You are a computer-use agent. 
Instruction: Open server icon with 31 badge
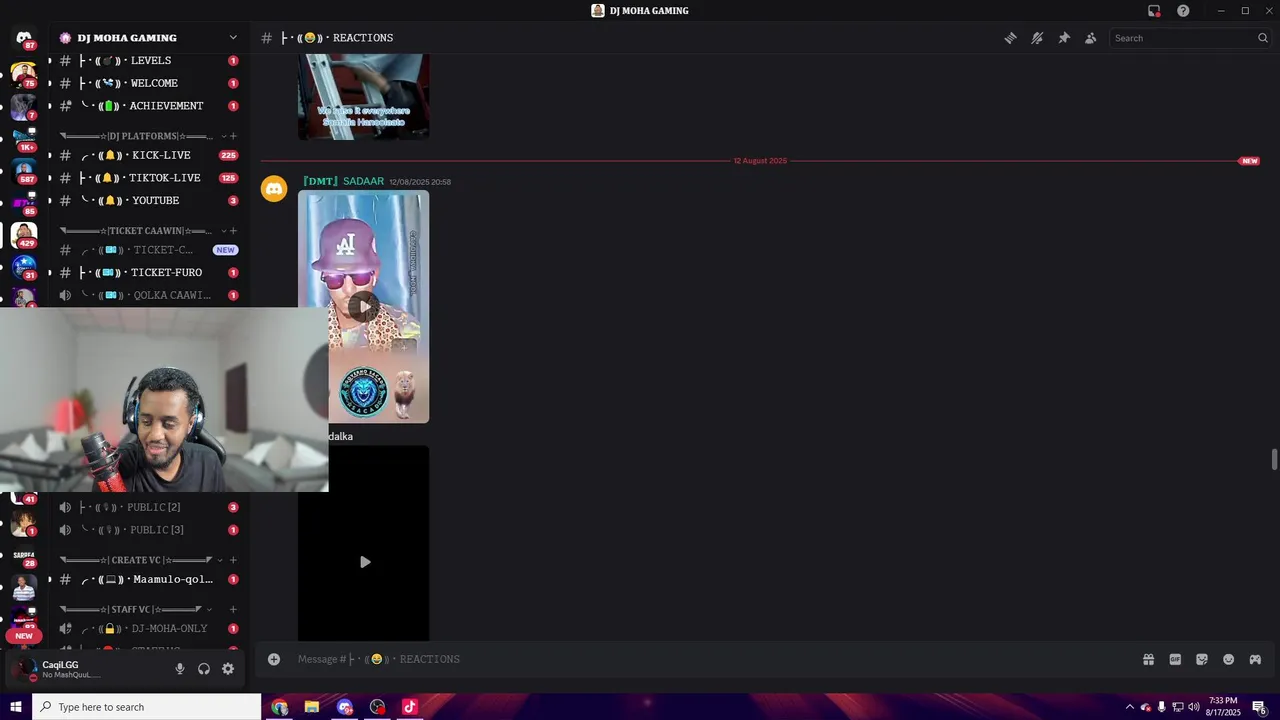pyautogui.click(x=23, y=266)
